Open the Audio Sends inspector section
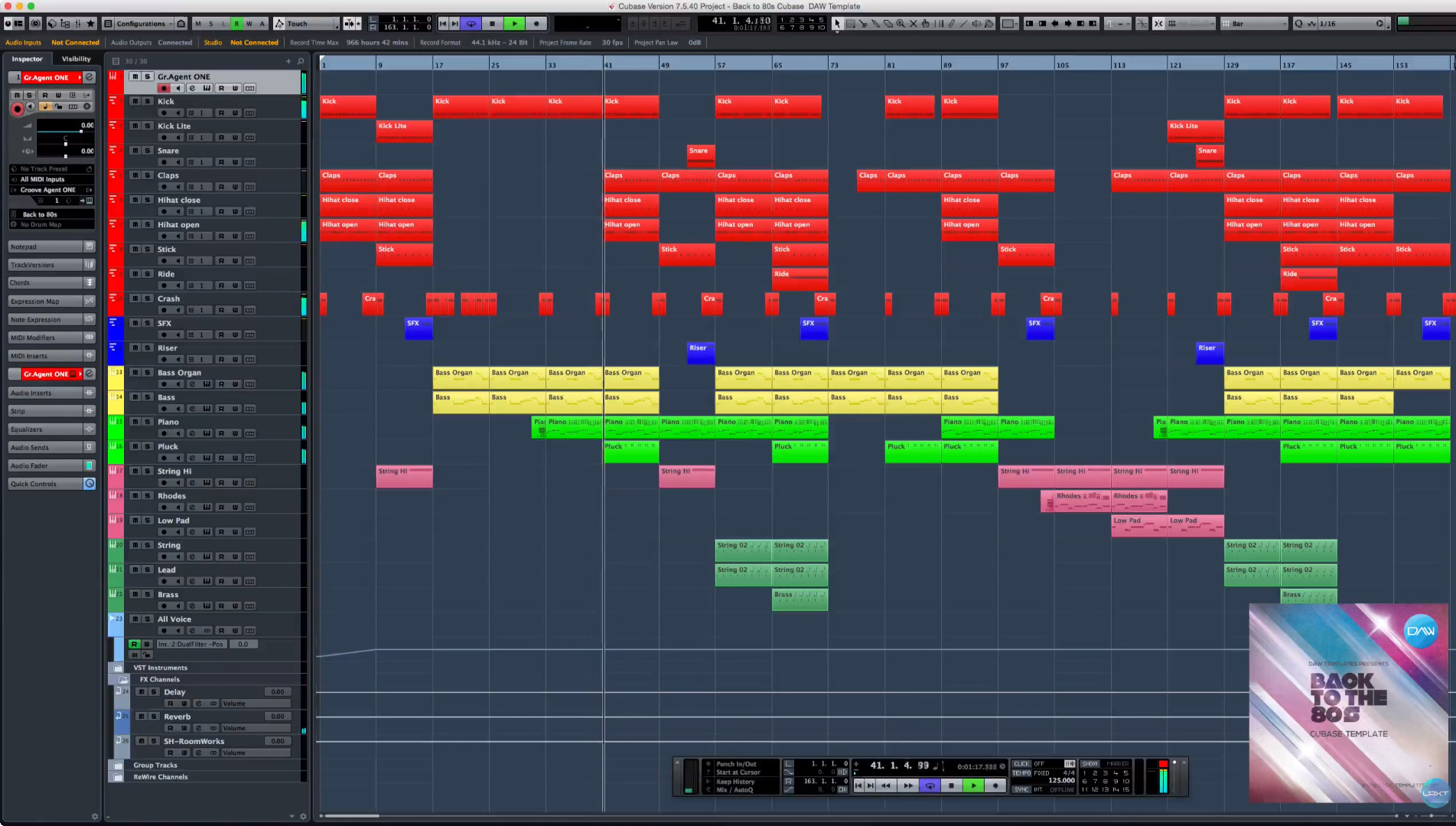The image size is (1456, 826). tap(51, 448)
